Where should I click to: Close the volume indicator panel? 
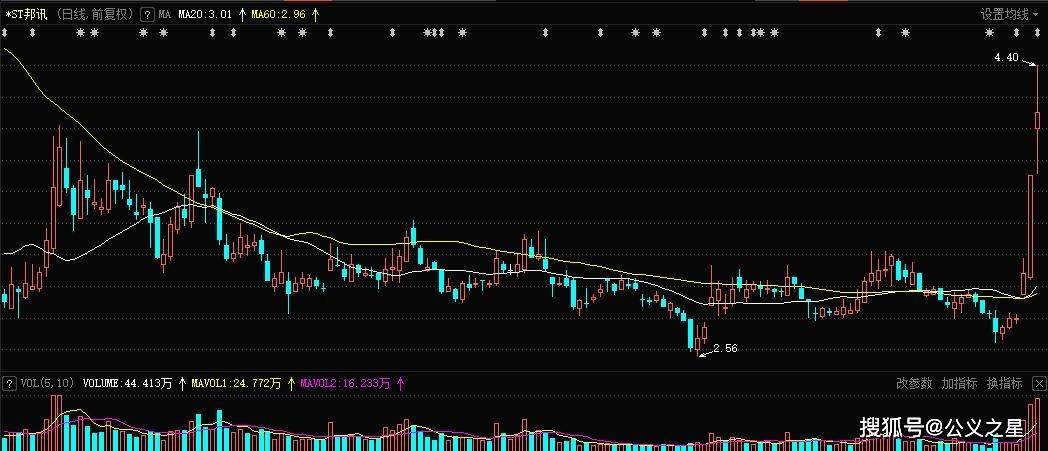point(1039,384)
